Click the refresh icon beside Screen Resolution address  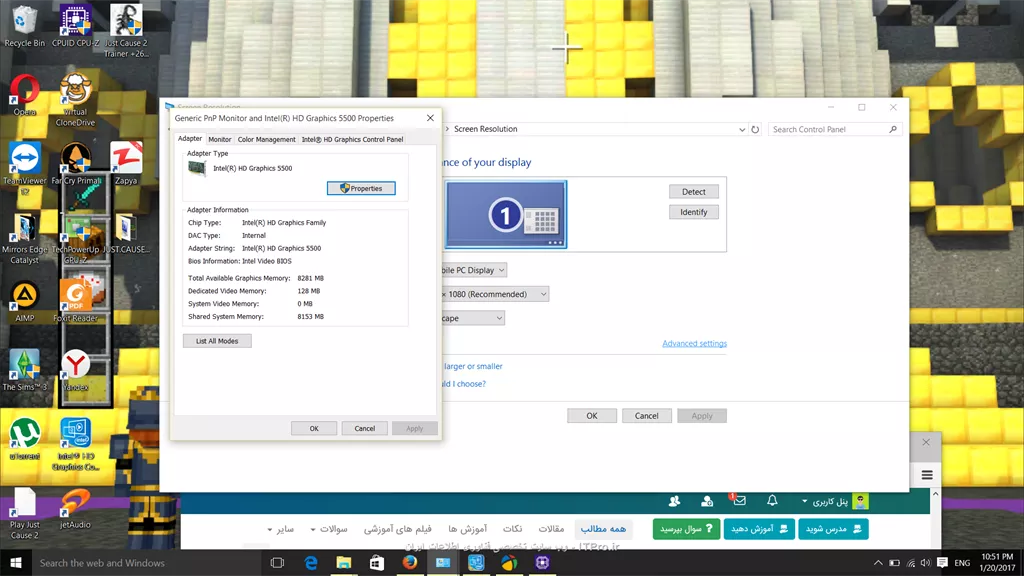[755, 129]
